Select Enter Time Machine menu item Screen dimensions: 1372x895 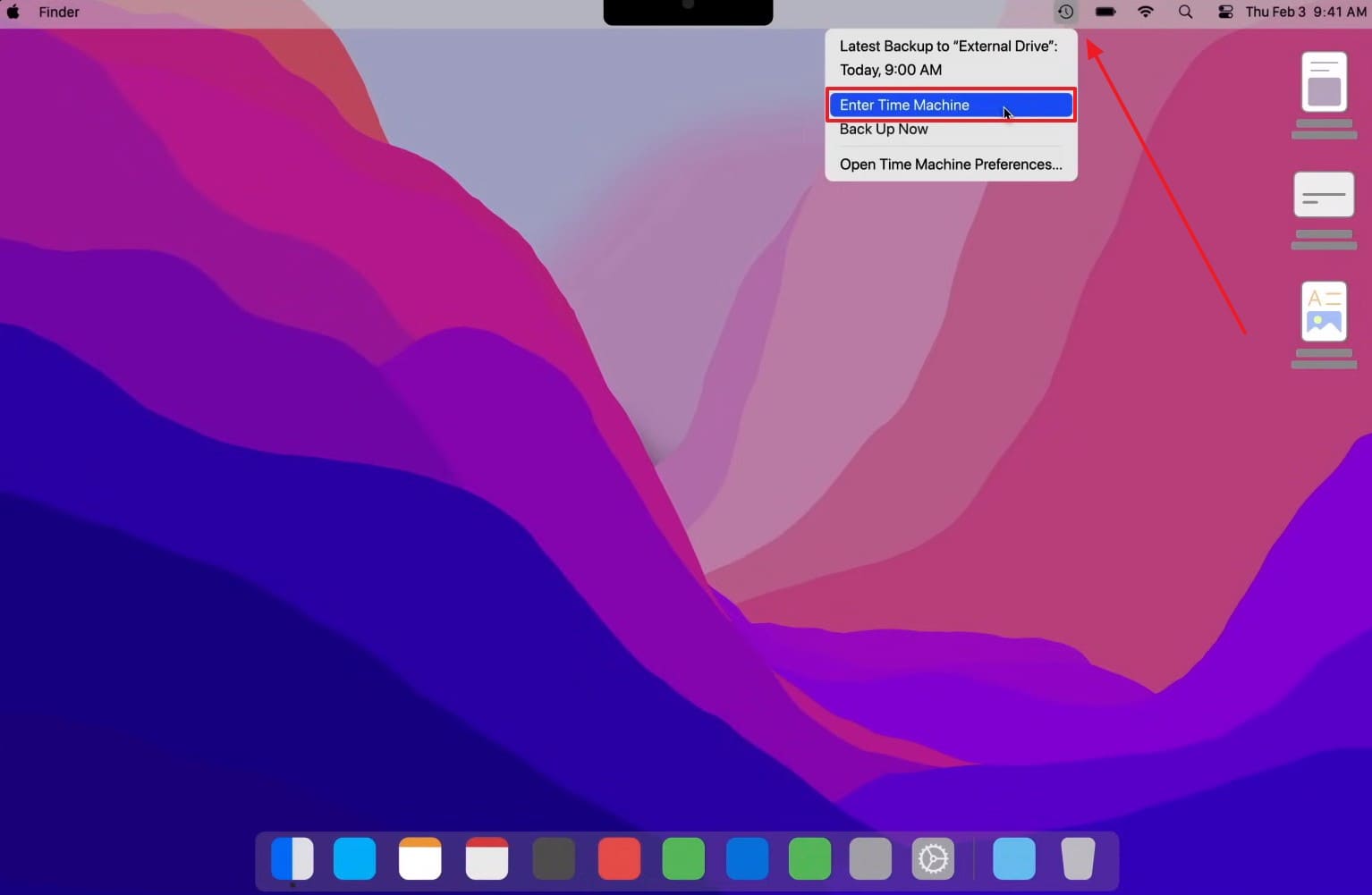coord(951,105)
